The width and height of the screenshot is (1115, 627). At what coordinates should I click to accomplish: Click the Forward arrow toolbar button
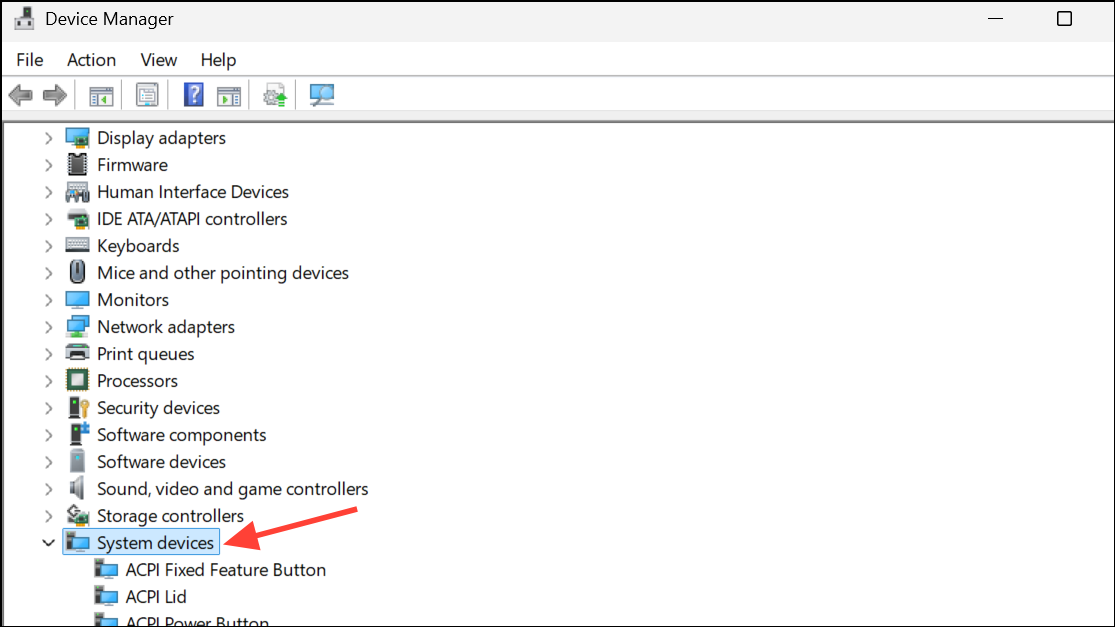tap(54, 96)
